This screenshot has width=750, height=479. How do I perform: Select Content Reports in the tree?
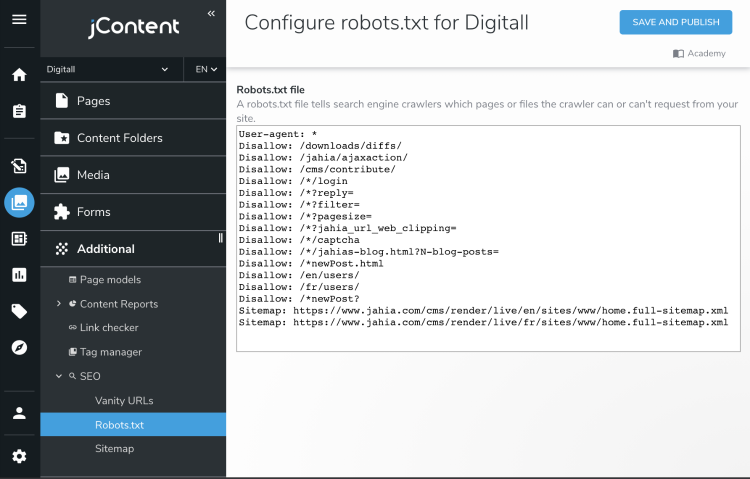(119, 304)
